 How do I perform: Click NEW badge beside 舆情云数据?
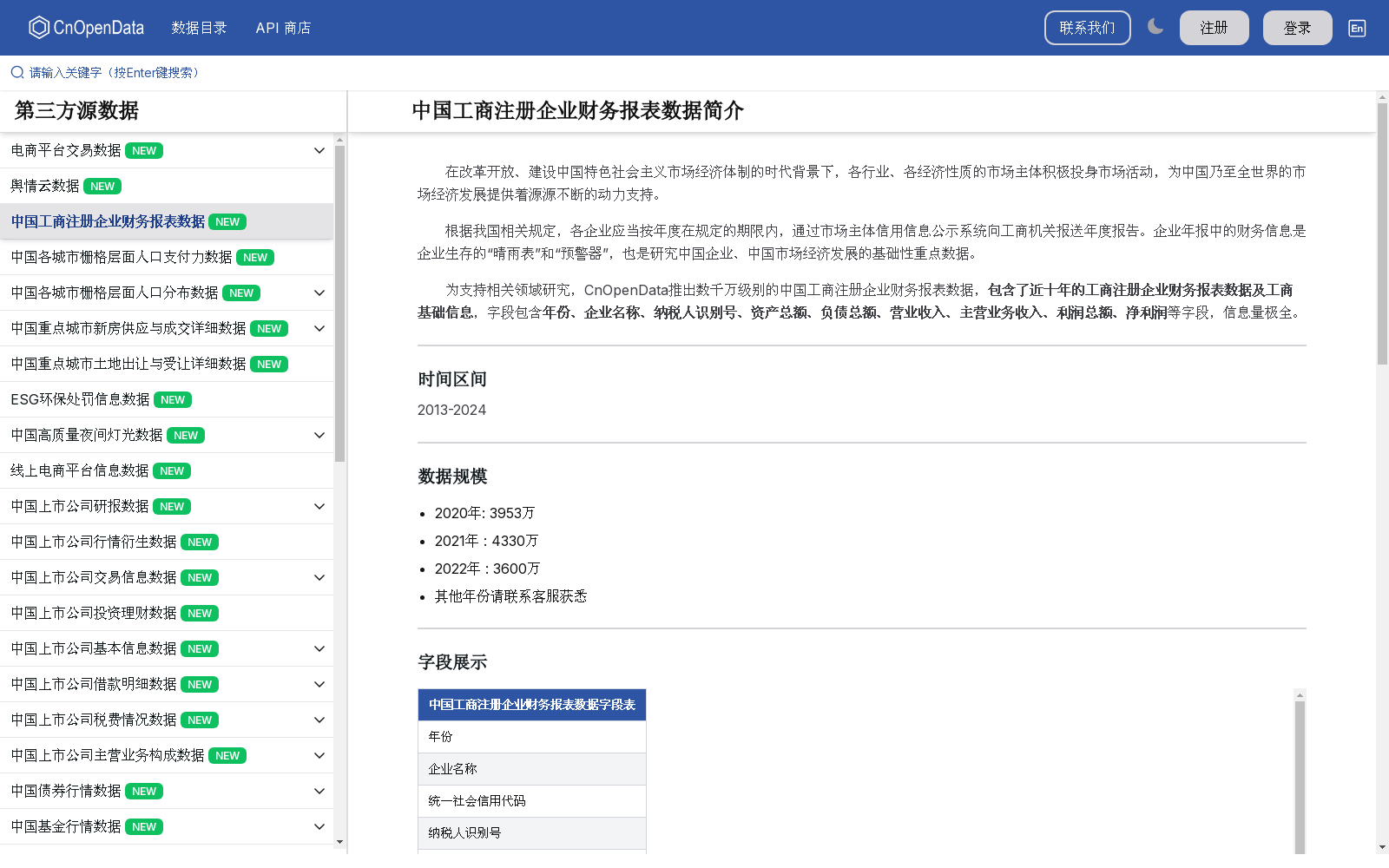[x=102, y=186]
